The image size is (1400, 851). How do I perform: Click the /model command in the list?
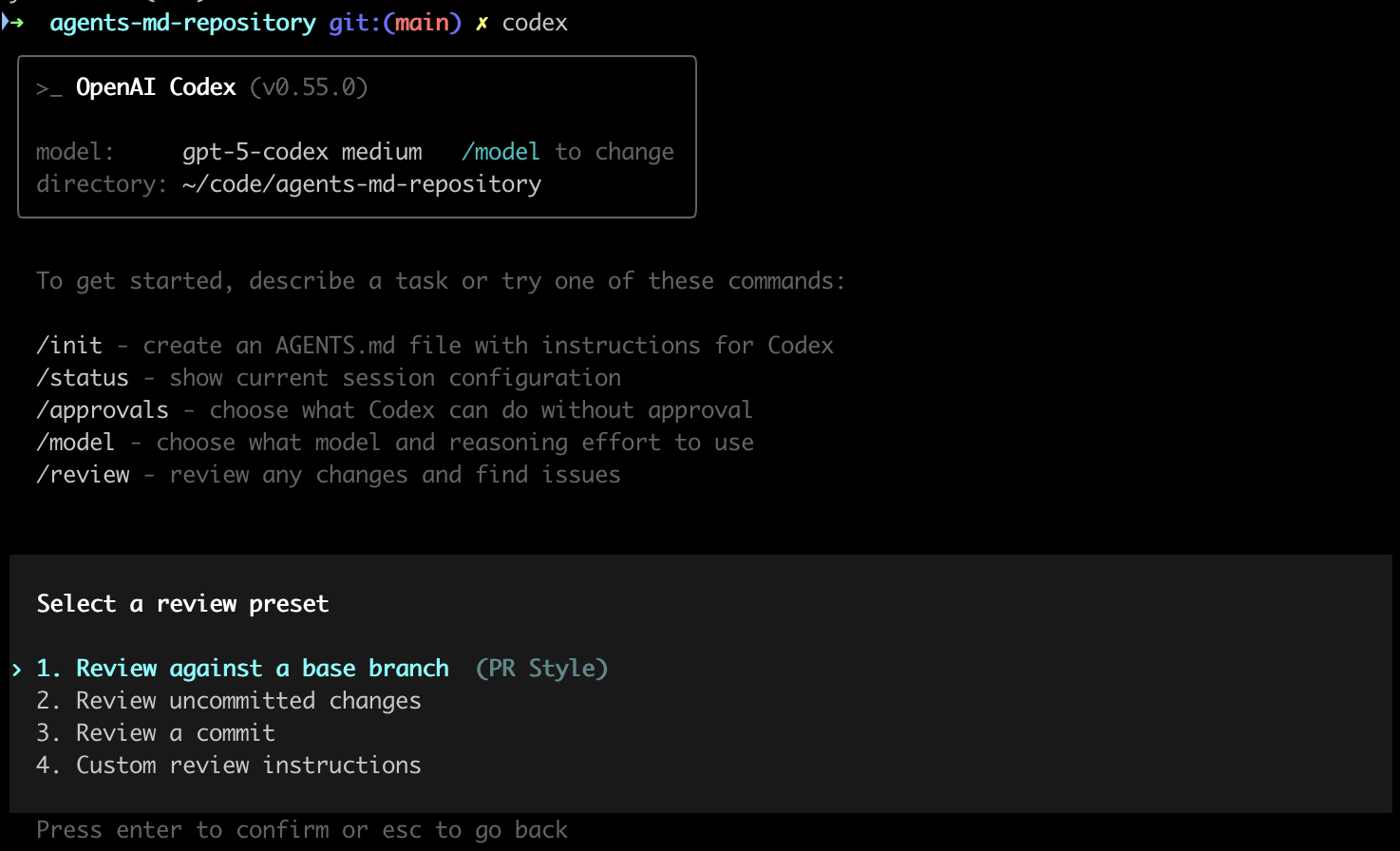tap(76, 443)
